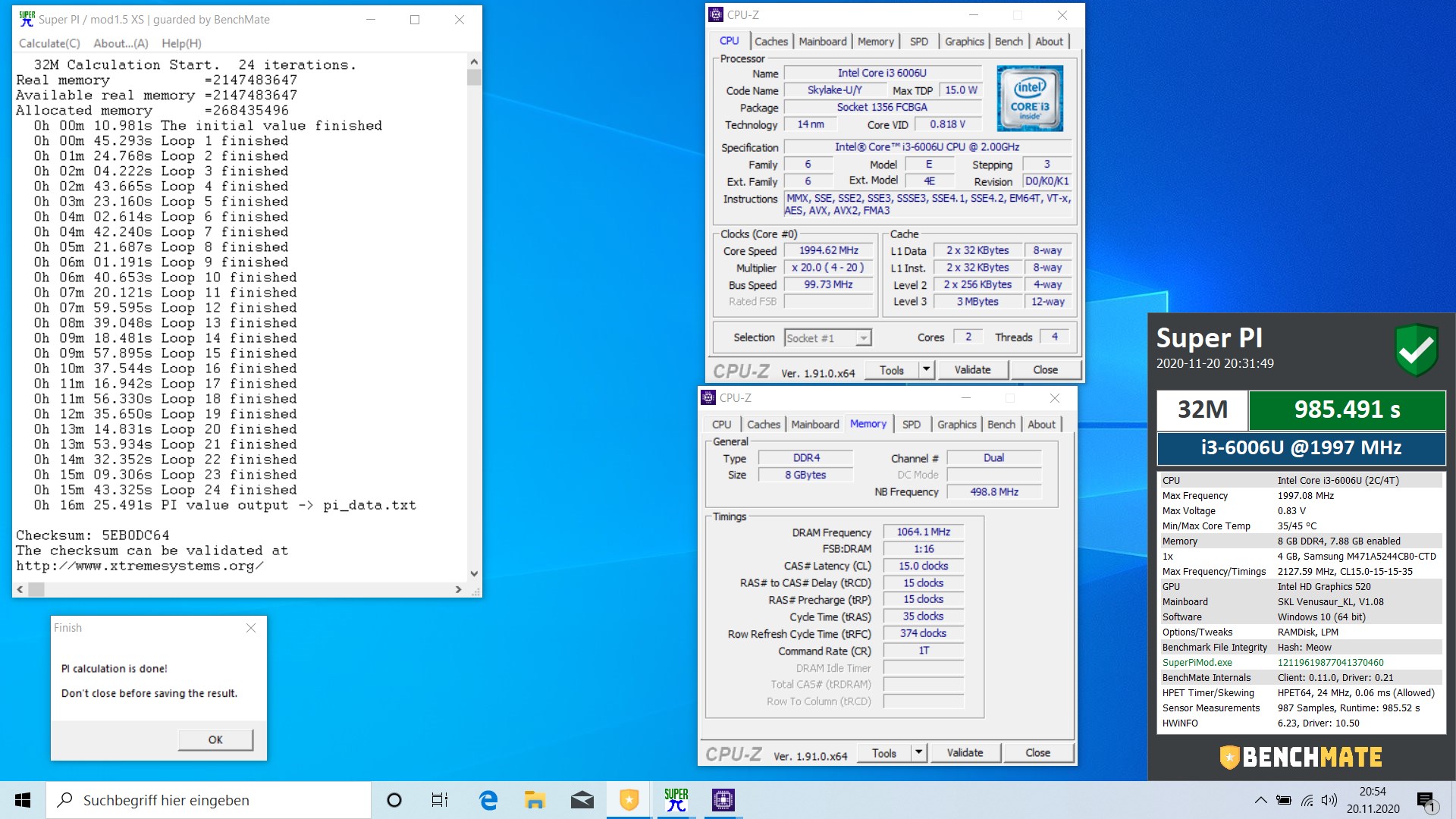Select Graphics tab in bottom CPU-Z window
1456x819 pixels.
(956, 425)
